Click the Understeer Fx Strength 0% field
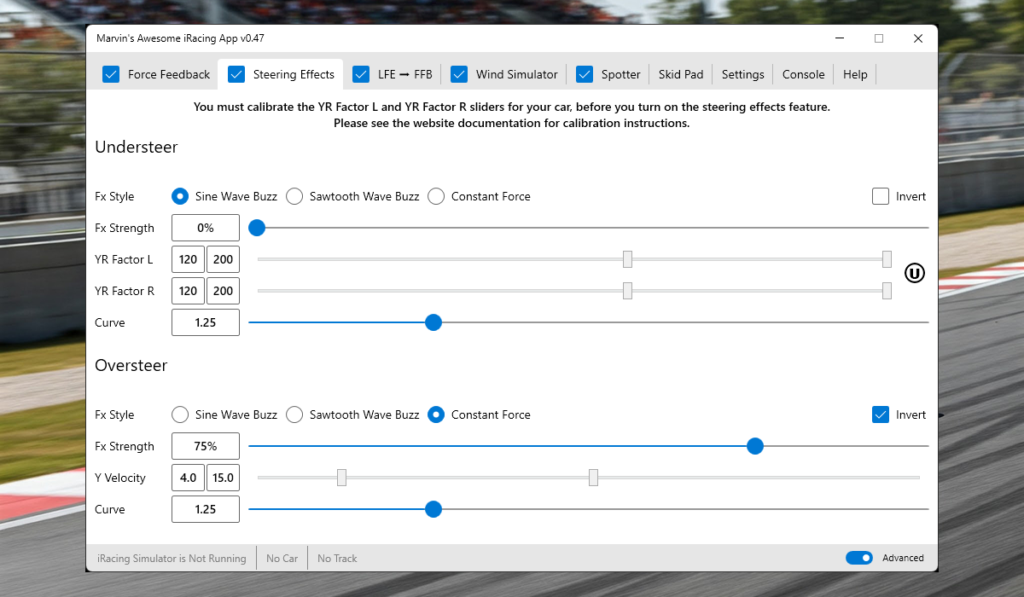The width and height of the screenshot is (1024, 597). coord(206,228)
